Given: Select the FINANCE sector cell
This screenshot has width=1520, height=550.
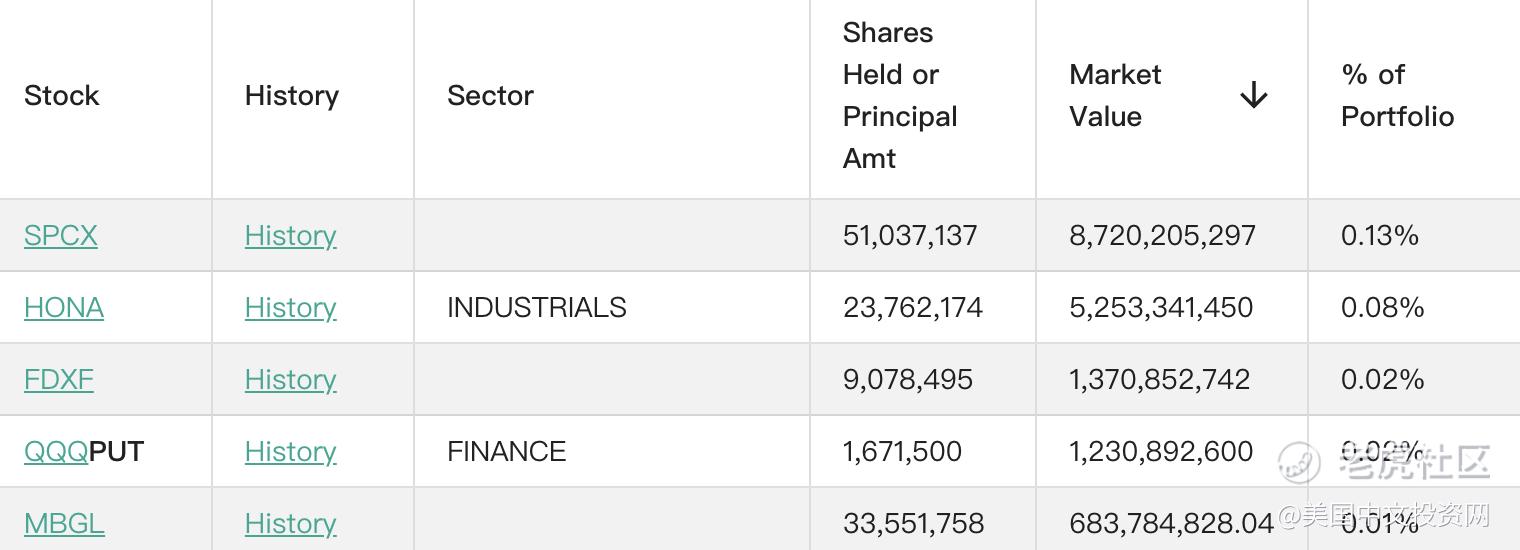Looking at the screenshot, I should pyautogui.click(x=506, y=452).
